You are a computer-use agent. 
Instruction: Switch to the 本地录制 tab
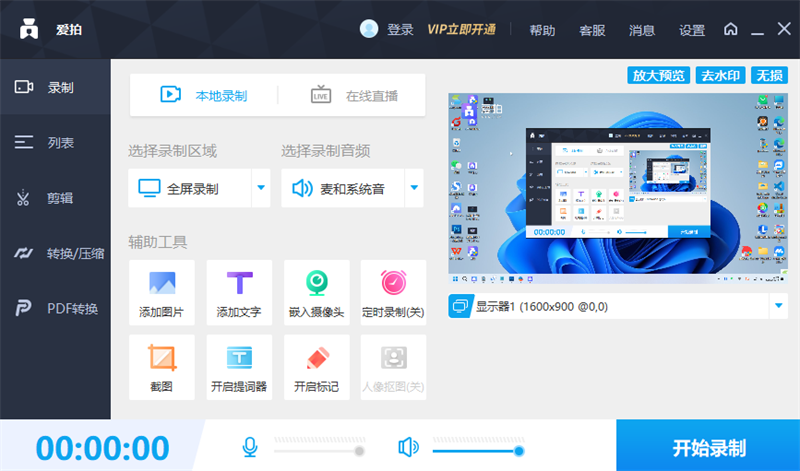click(x=204, y=95)
